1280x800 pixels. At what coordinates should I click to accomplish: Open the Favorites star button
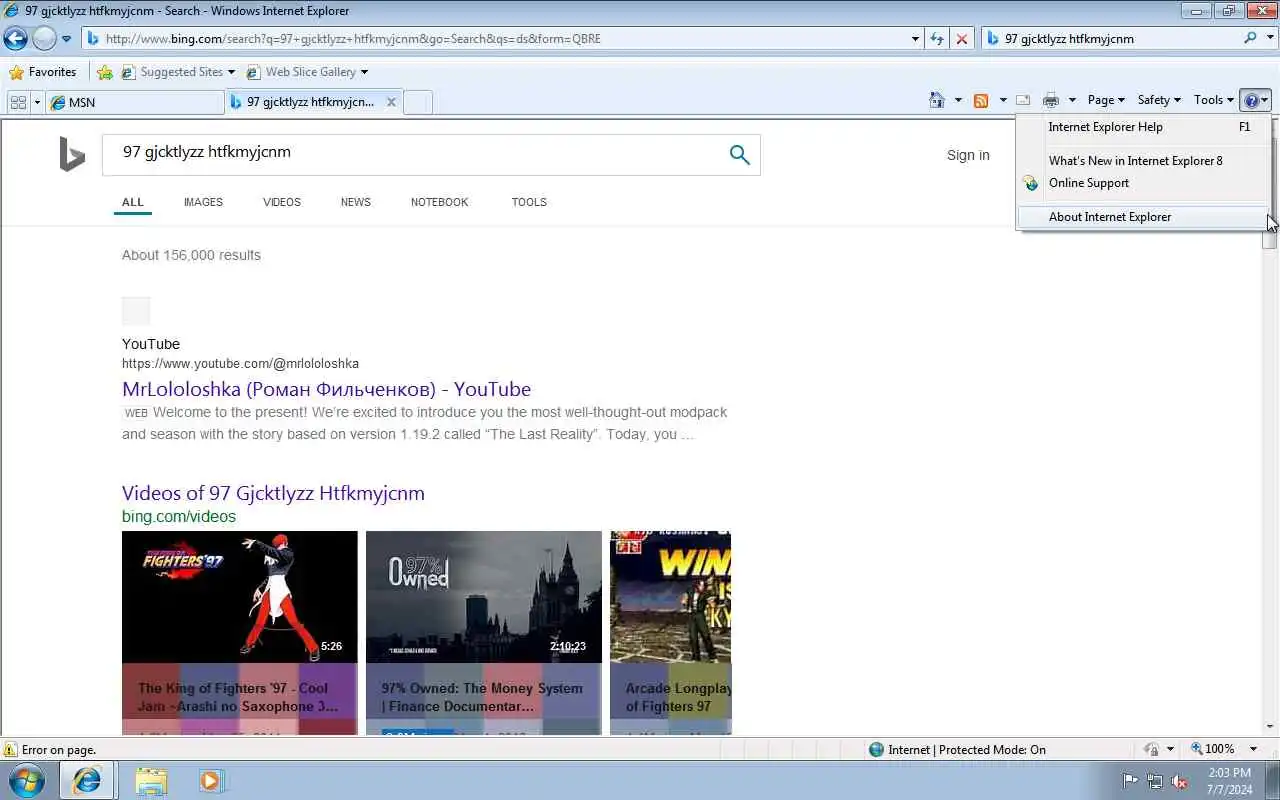coord(43,72)
